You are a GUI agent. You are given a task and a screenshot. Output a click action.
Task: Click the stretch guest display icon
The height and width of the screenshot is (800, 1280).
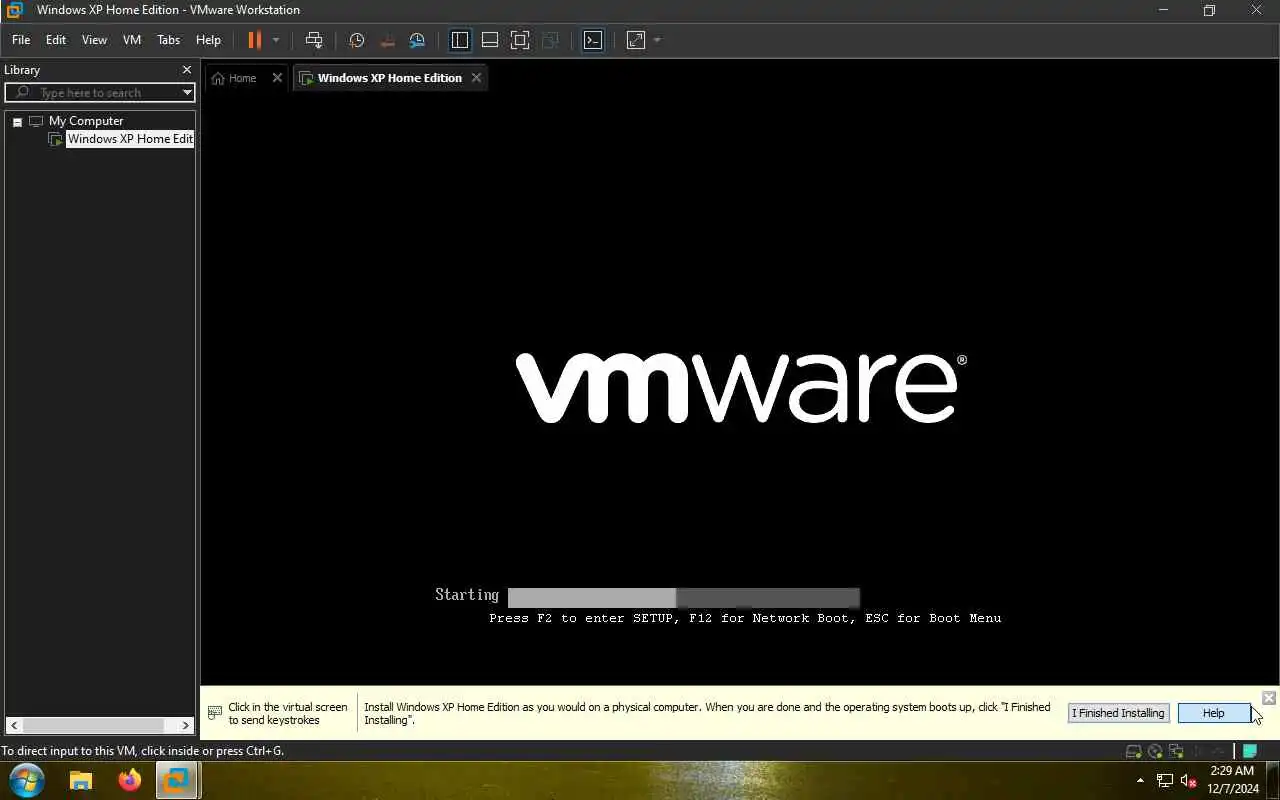point(636,40)
